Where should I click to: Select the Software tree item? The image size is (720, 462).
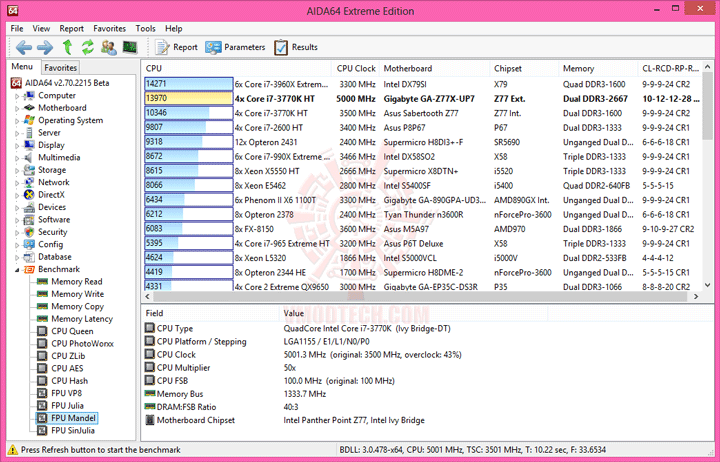point(47,220)
